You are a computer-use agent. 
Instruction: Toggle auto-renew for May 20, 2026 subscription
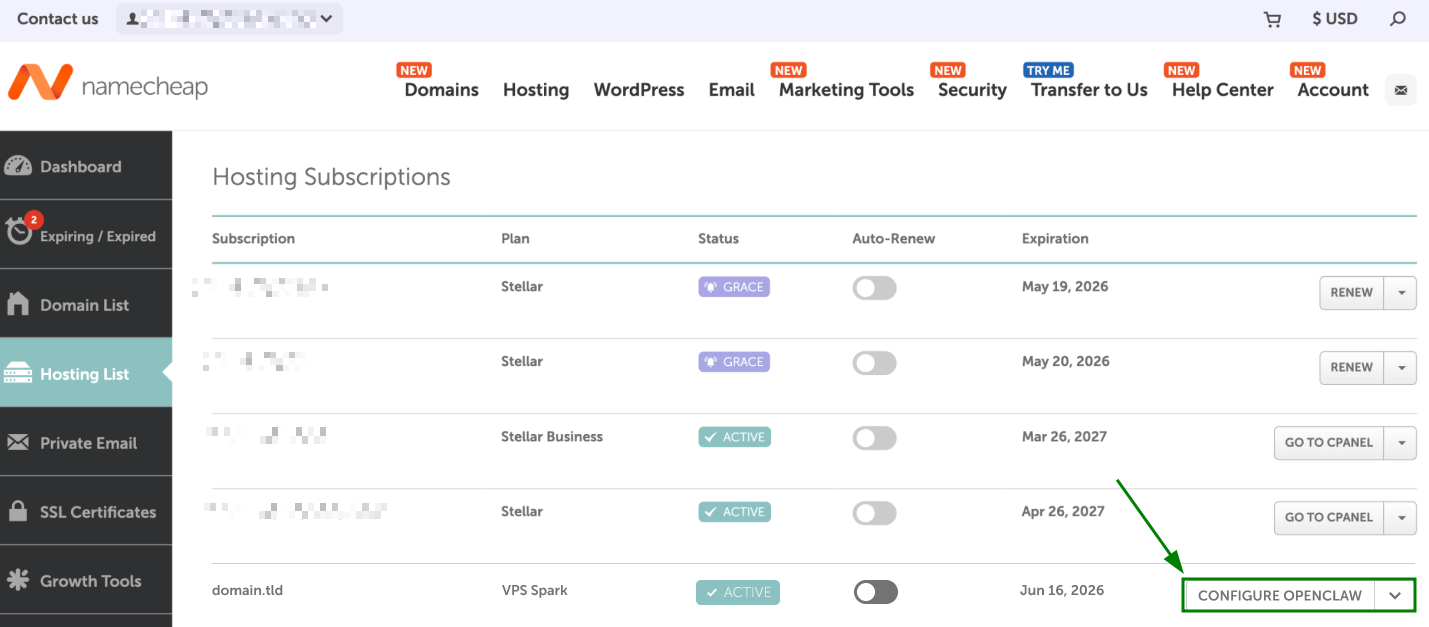pyautogui.click(x=874, y=363)
